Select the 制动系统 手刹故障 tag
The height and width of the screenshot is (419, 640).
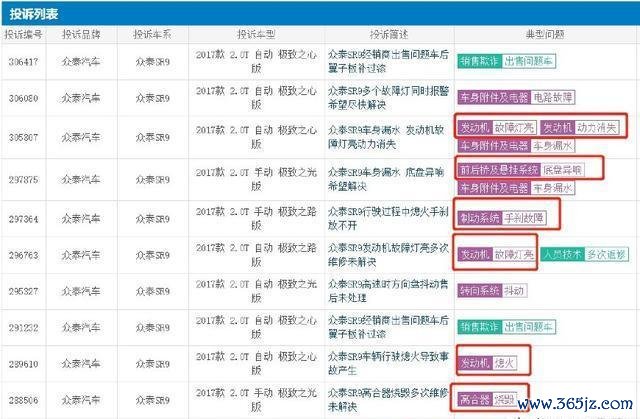click(502, 218)
